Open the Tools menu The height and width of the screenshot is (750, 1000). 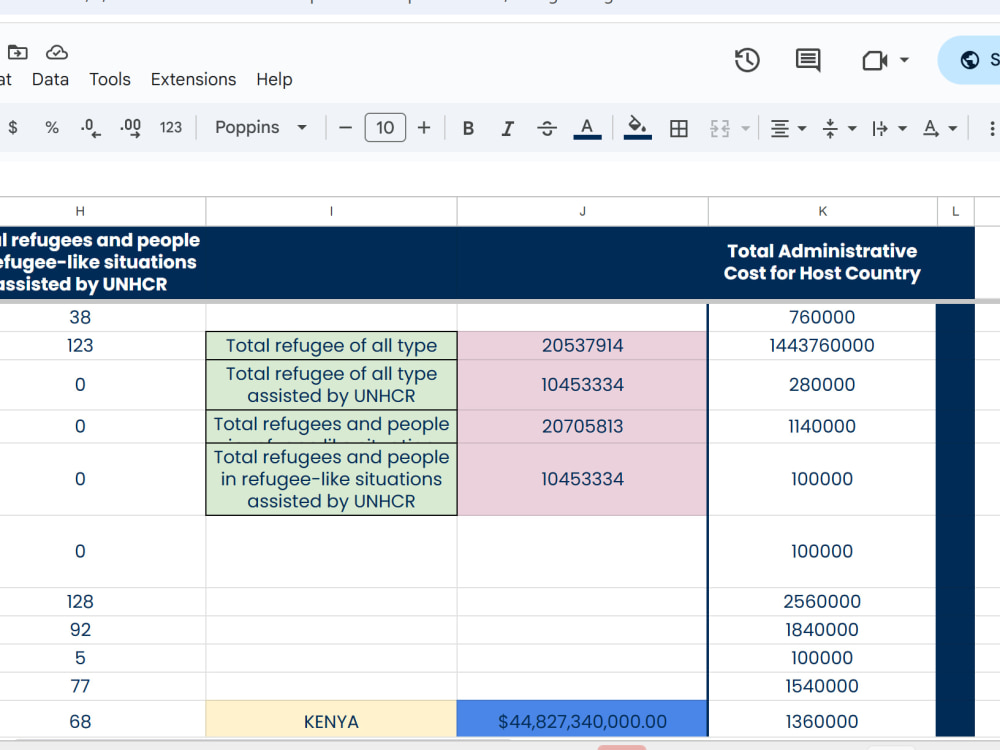pyautogui.click(x=110, y=79)
